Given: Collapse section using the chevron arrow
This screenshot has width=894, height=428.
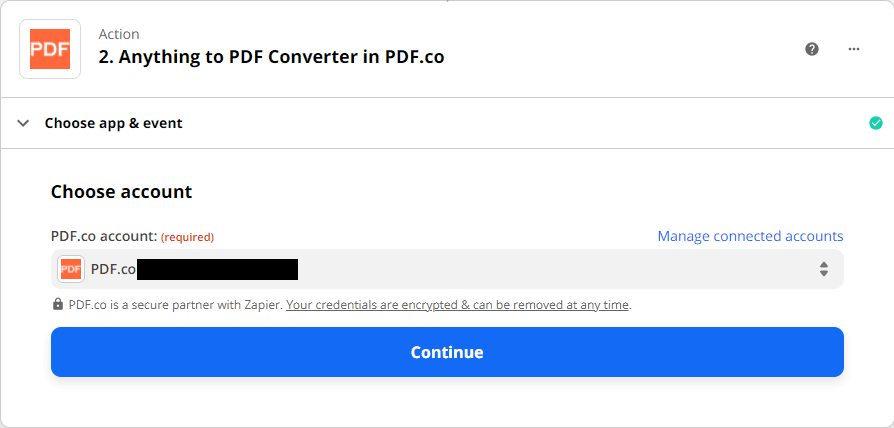Looking at the screenshot, I should point(24,123).
